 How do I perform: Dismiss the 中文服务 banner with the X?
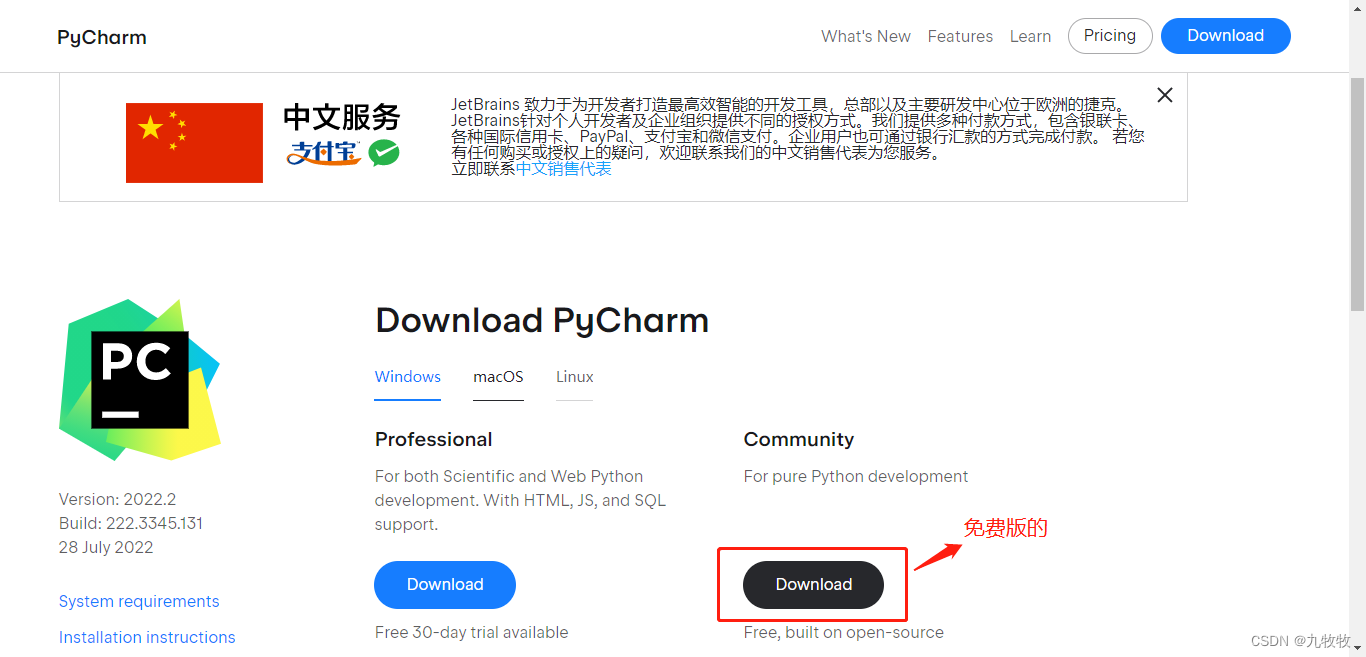(1164, 94)
